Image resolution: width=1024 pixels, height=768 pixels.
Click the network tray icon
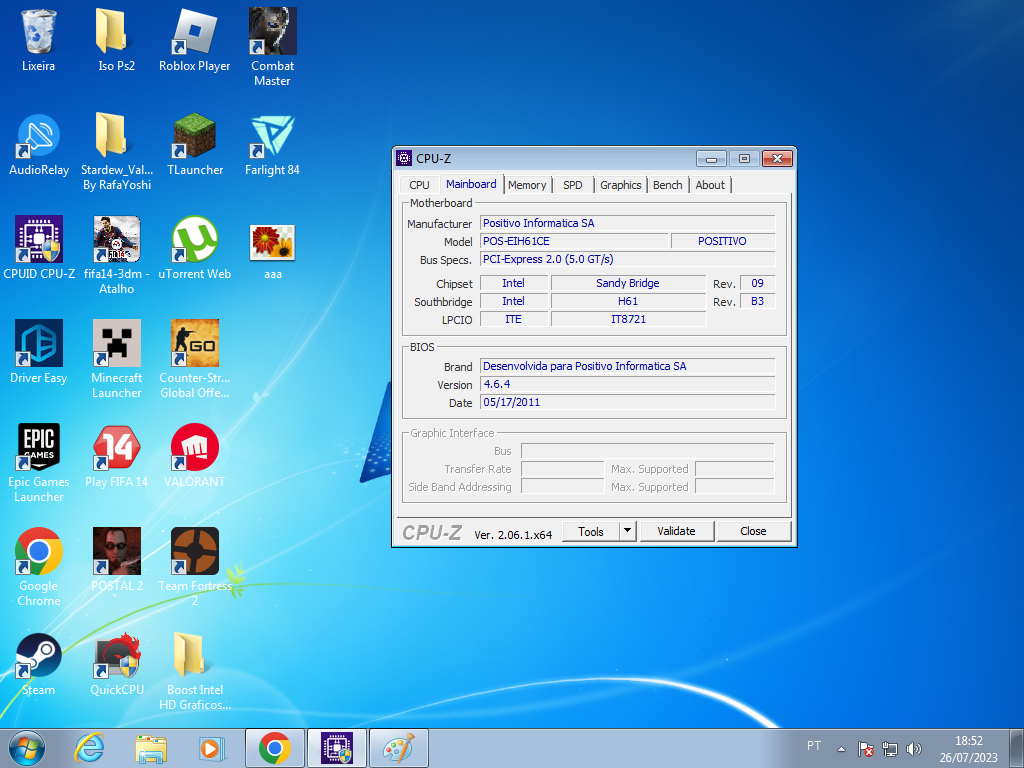889,749
